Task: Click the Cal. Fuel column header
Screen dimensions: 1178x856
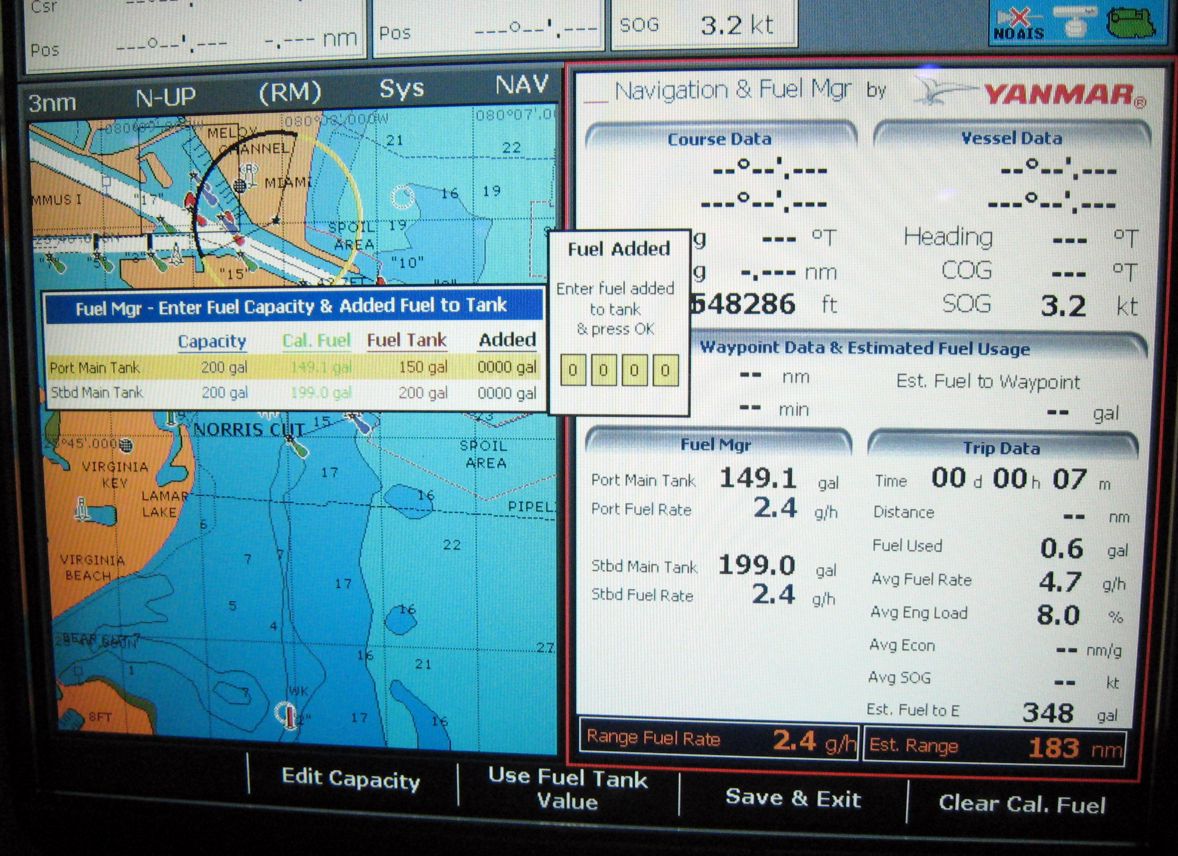Action: (x=316, y=340)
